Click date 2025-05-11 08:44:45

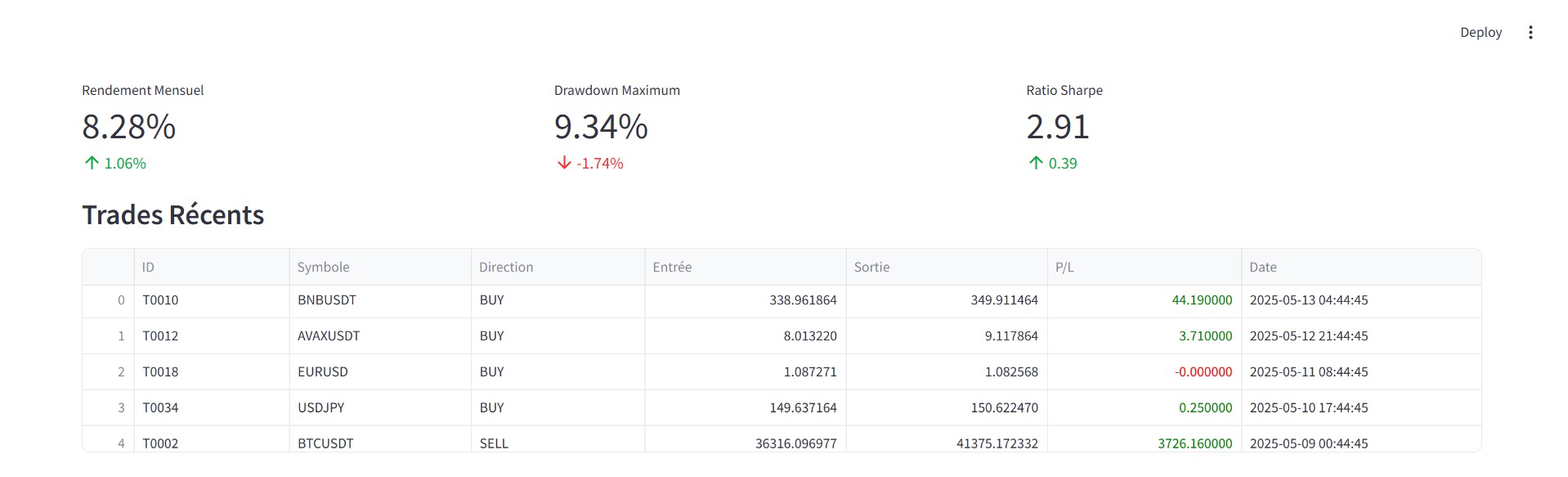(x=1361, y=372)
